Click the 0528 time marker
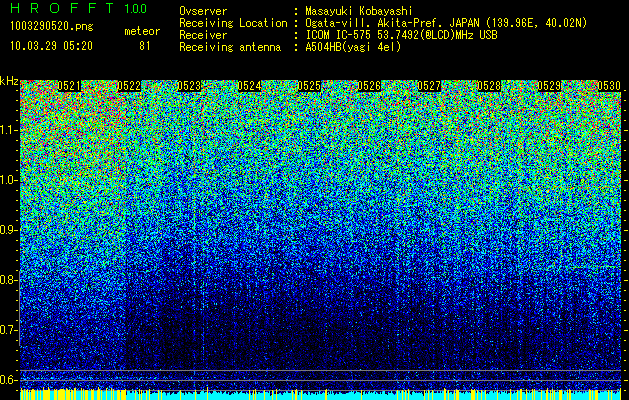 pyautogui.click(x=489, y=86)
